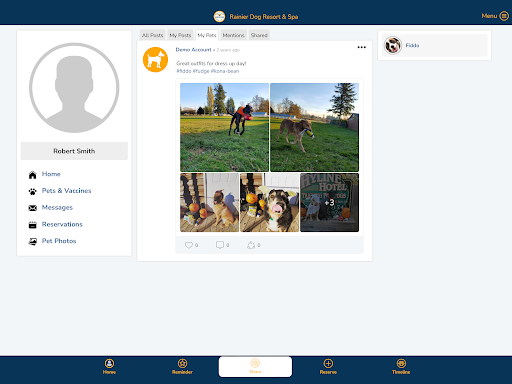Open post options three-dot menu
This screenshot has height=384, width=512.
tap(362, 47)
